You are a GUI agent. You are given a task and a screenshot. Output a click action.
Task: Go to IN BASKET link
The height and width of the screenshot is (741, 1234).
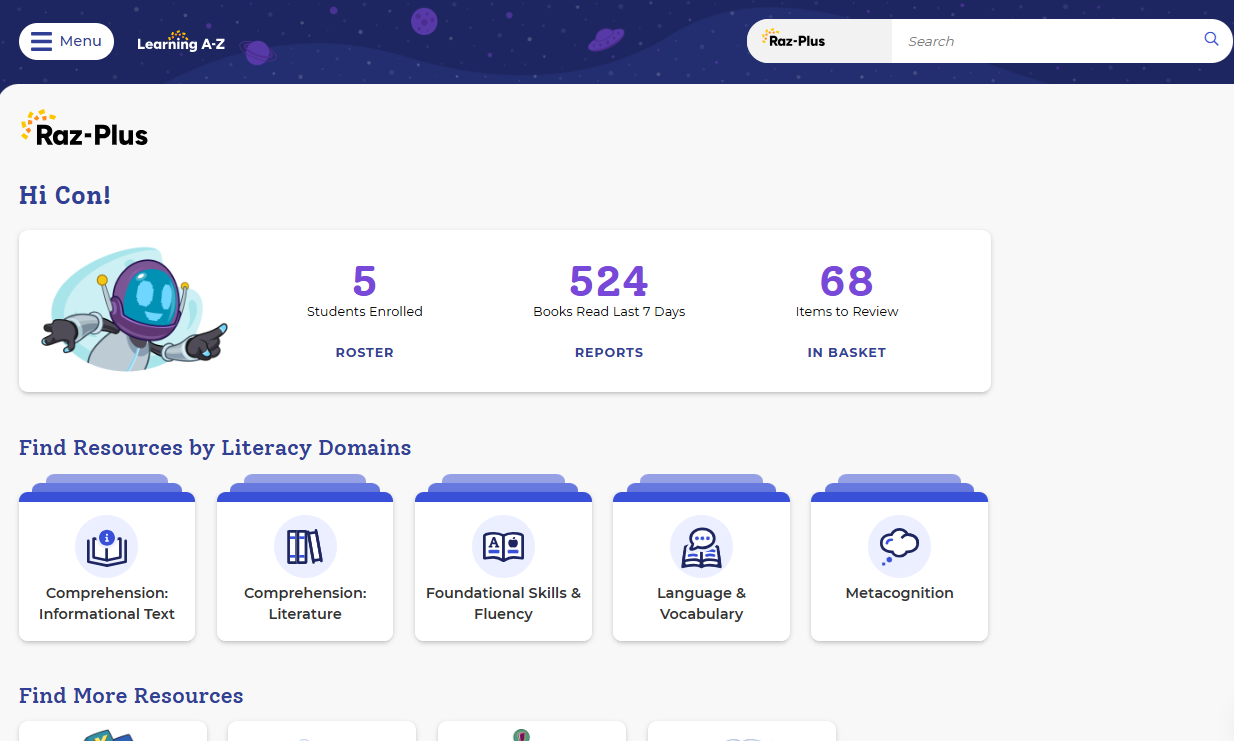[846, 352]
